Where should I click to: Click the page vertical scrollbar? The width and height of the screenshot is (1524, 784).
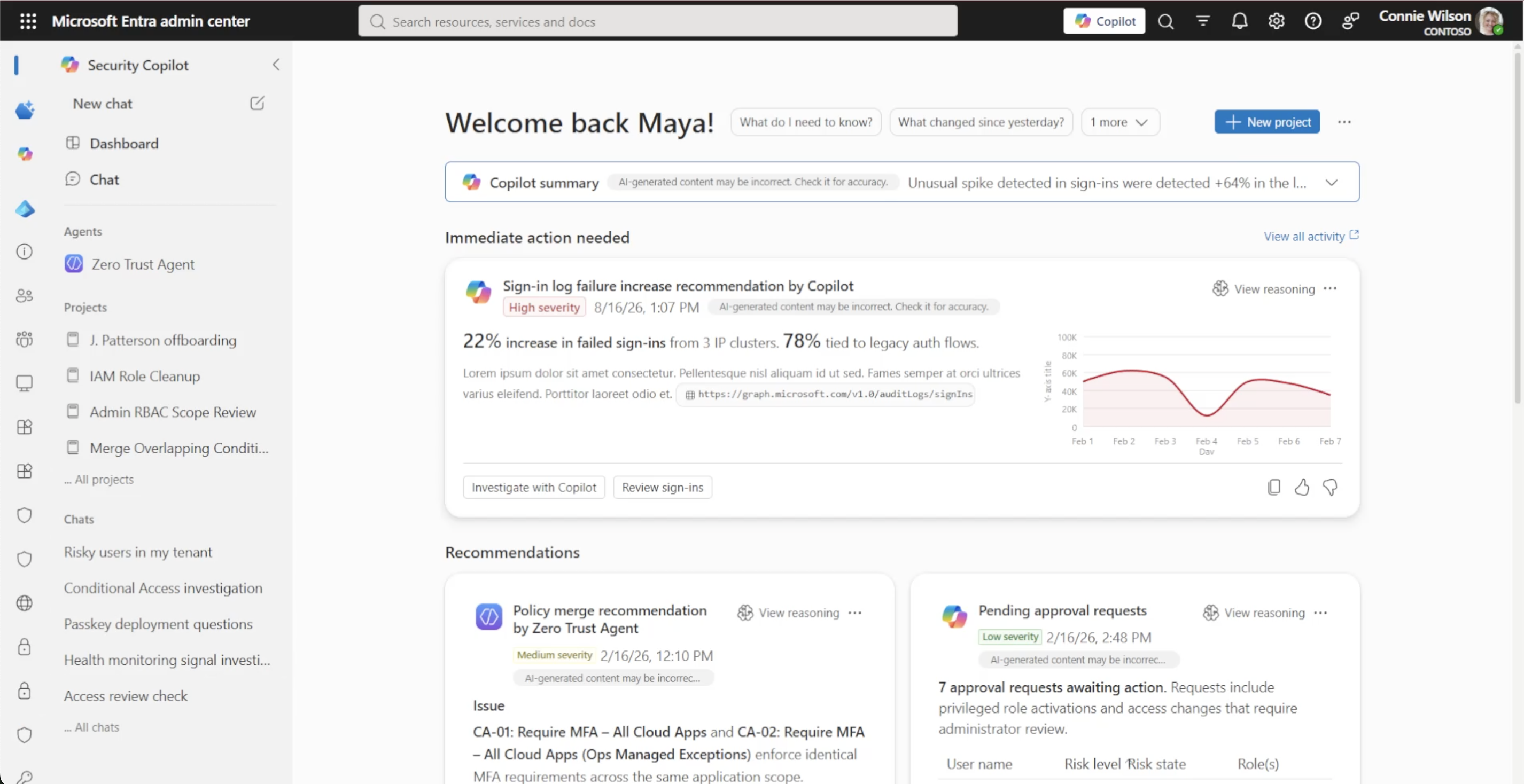pyautogui.click(x=1518, y=228)
